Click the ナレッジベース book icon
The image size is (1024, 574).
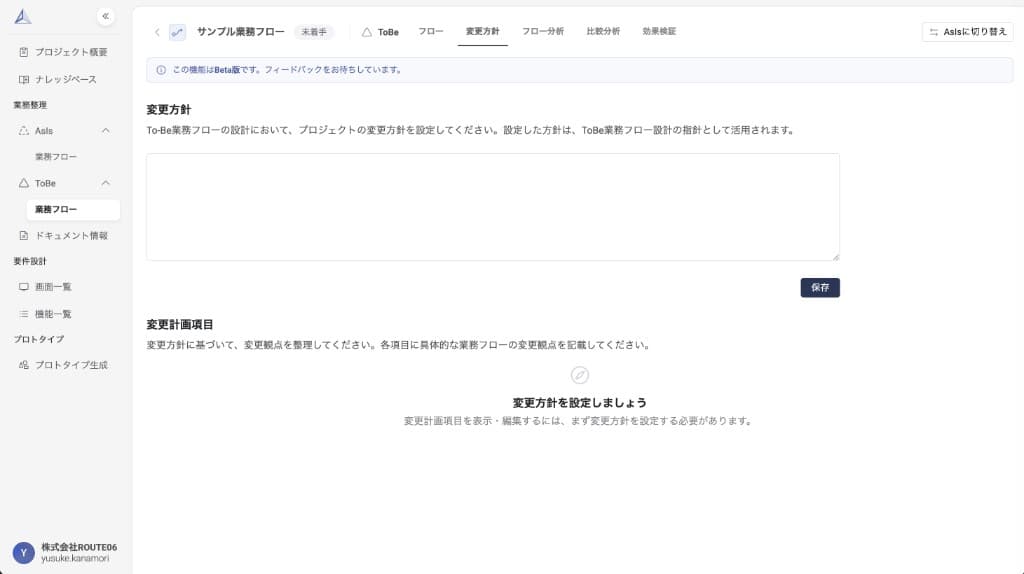(24, 79)
